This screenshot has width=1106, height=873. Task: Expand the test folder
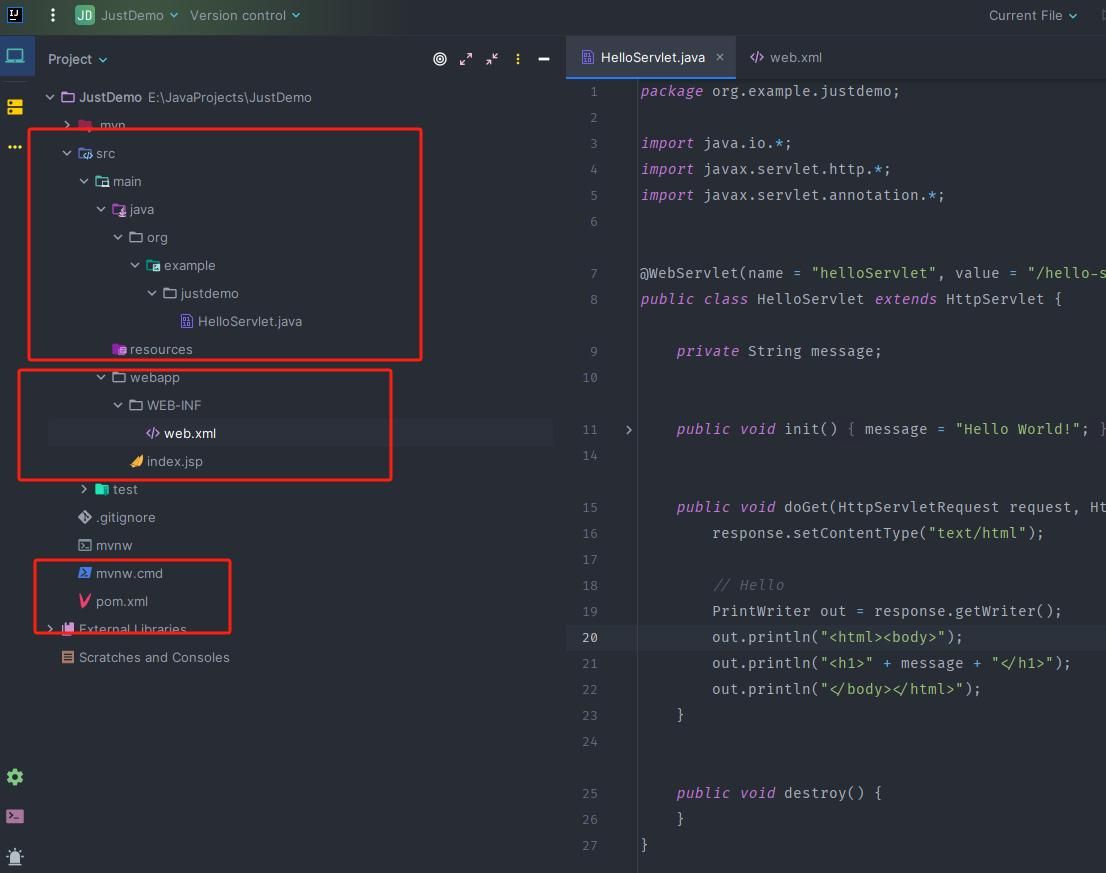click(83, 489)
